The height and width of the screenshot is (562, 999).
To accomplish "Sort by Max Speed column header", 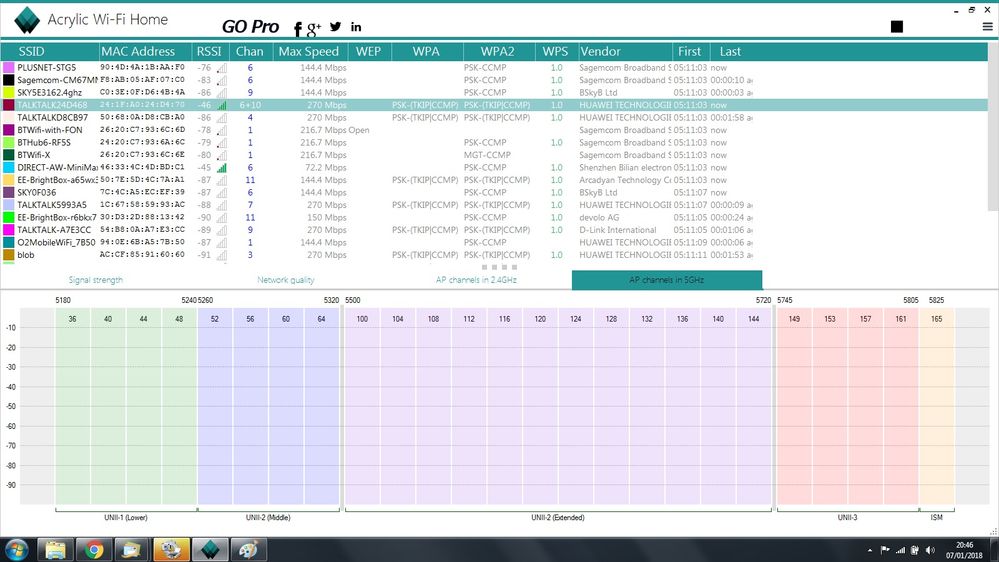I will 309,52.
